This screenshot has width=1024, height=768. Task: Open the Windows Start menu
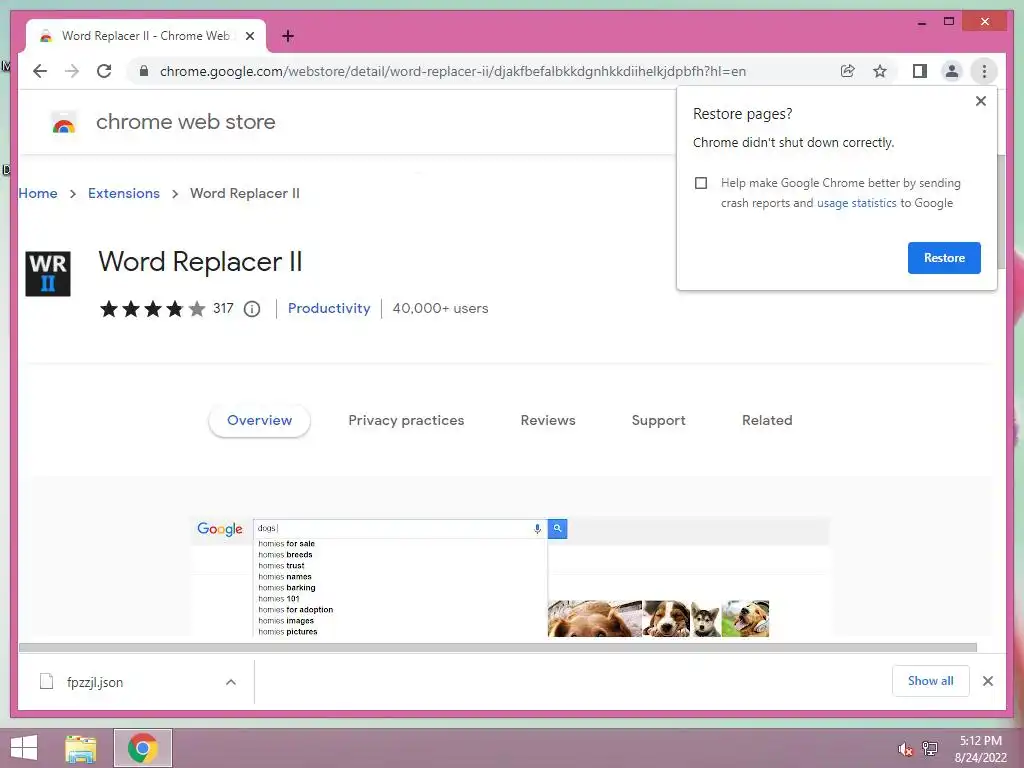click(24, 748)
